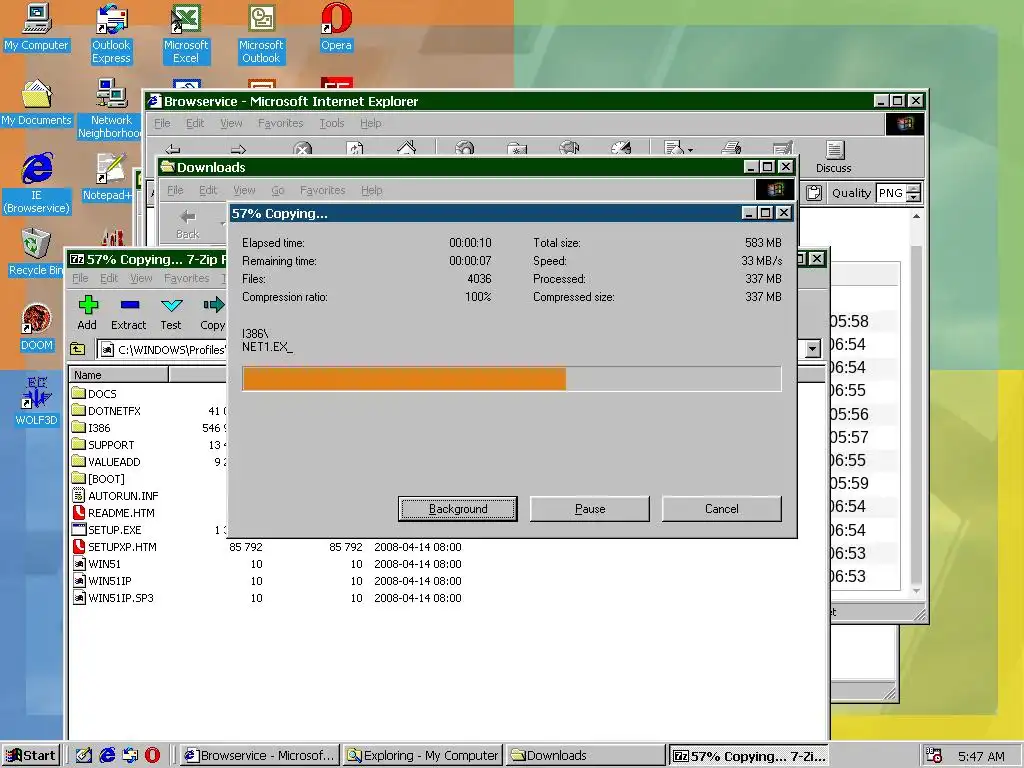Click Internet Explorer vertical scrollbar up arrow
Image resolution: width=1024 pixels, height=768 pixels.
tap(916, 216)
